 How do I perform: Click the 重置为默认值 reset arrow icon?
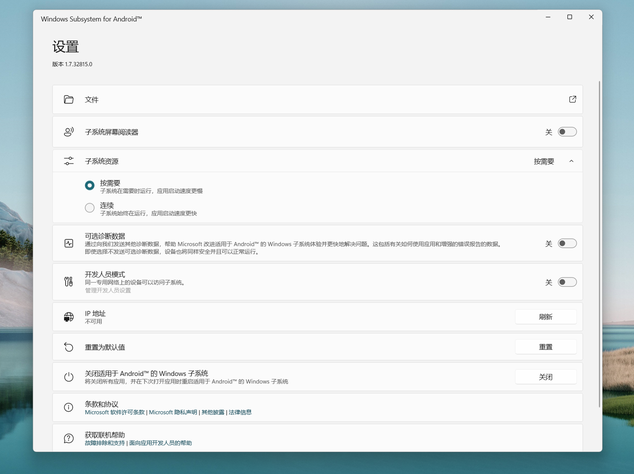(x=69, y=347)
